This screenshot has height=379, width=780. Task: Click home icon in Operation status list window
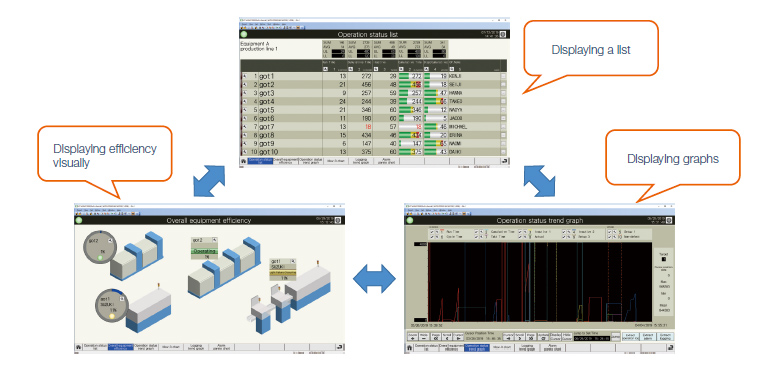[x=243, y=161]
